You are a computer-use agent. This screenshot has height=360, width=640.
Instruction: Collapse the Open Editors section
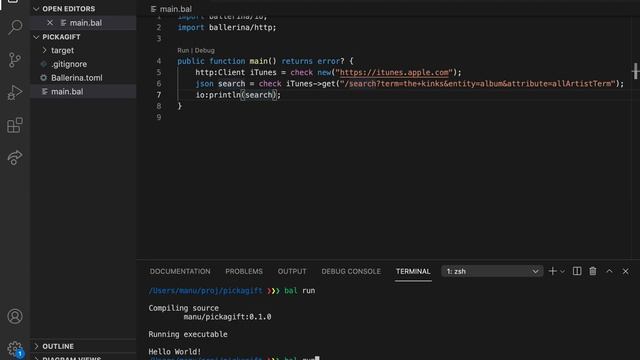click(36, 9)
